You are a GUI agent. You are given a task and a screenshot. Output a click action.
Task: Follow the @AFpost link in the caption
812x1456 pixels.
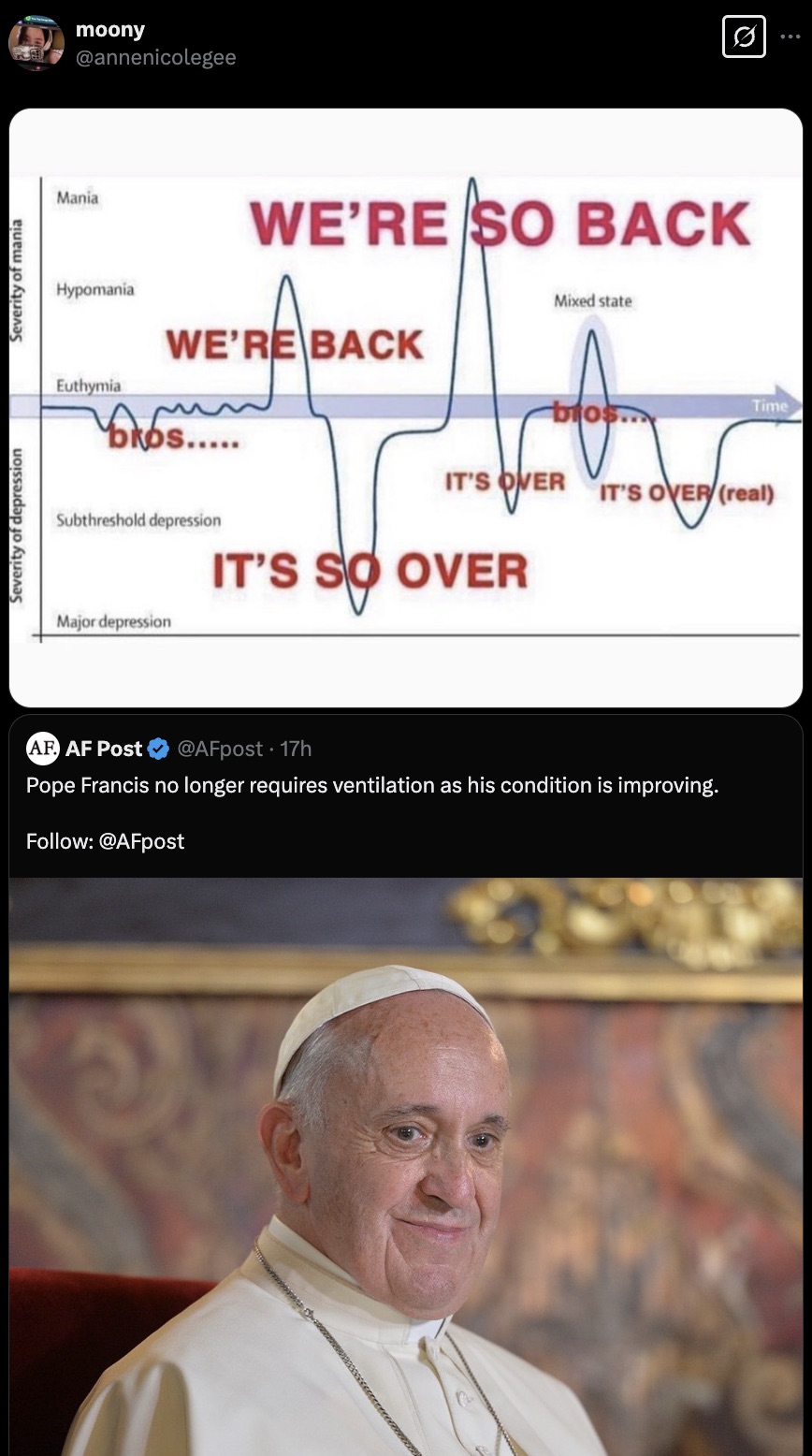[x=143, y=840]
